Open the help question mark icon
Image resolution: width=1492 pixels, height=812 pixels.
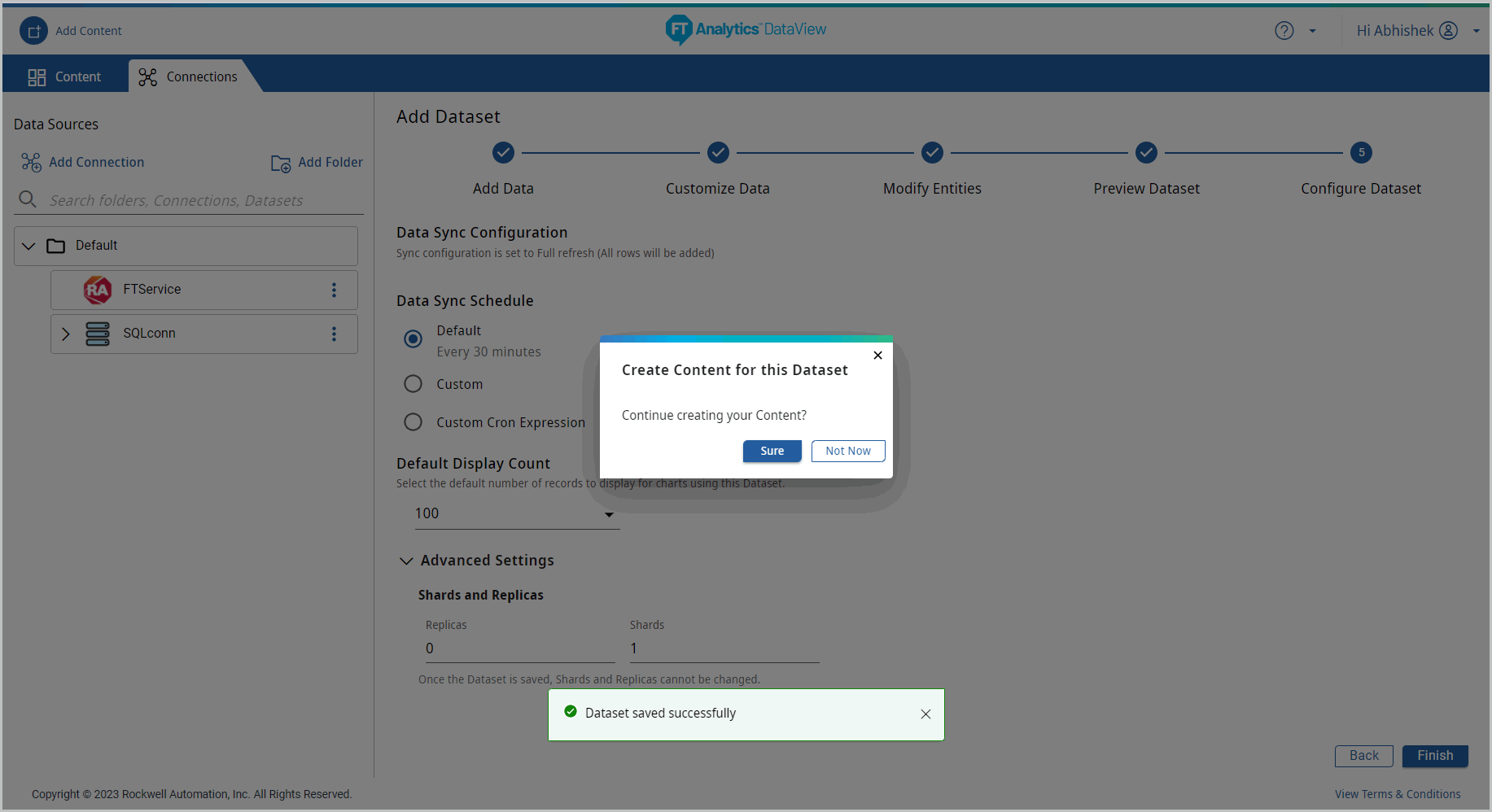[x=1284, y=31]
